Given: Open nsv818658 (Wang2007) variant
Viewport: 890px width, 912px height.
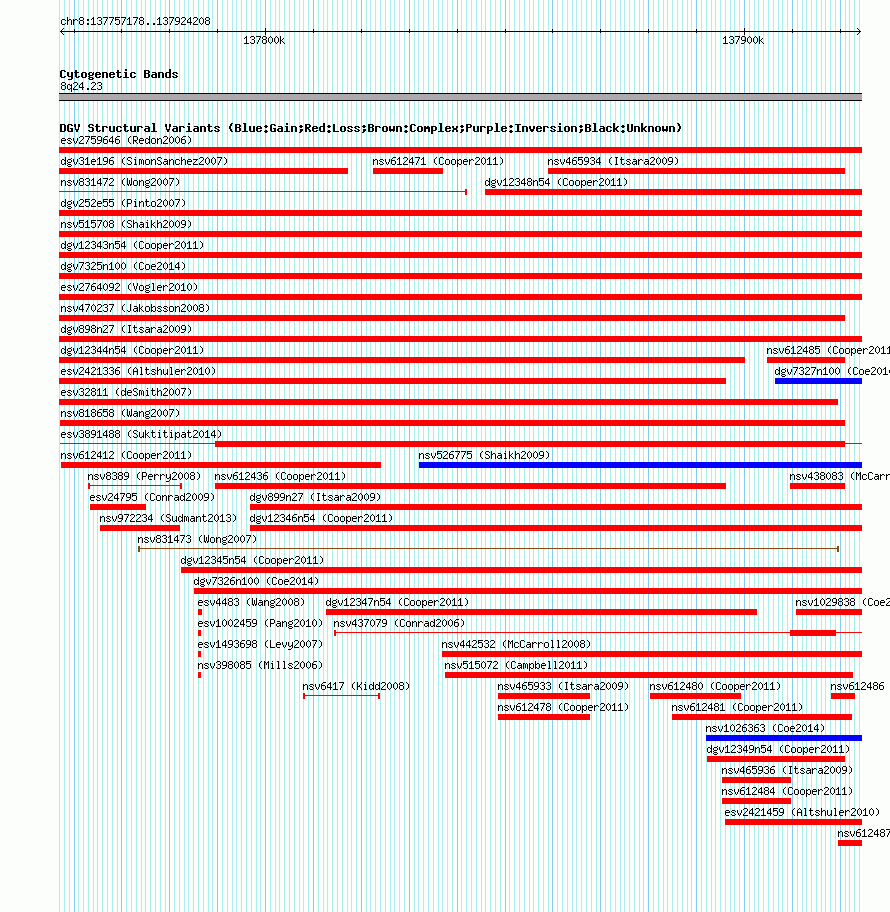Looking at the screenshot, I should coord(120,412).
